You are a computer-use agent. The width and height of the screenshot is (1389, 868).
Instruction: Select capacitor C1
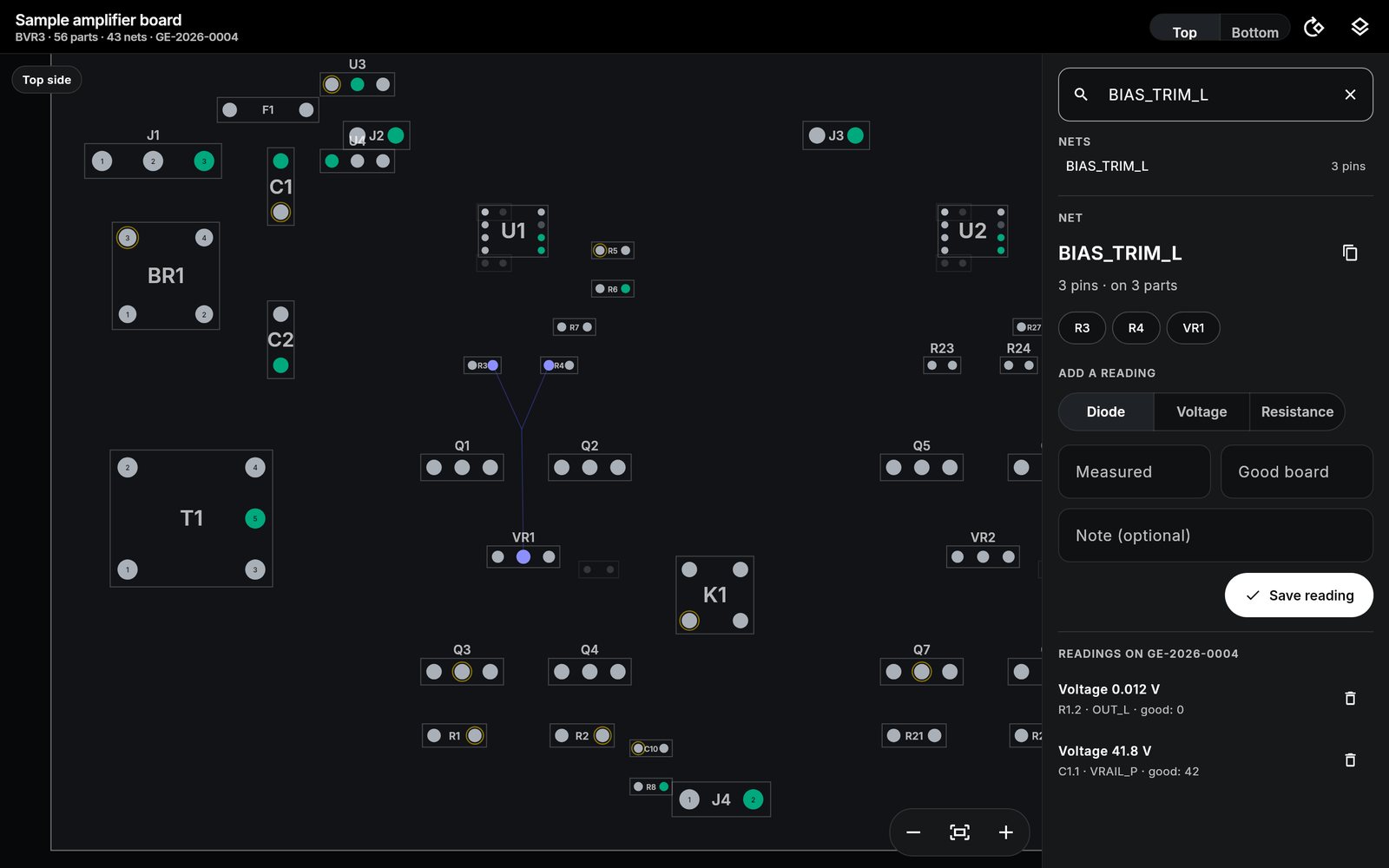pyautogui.click(x=280, y=187)
